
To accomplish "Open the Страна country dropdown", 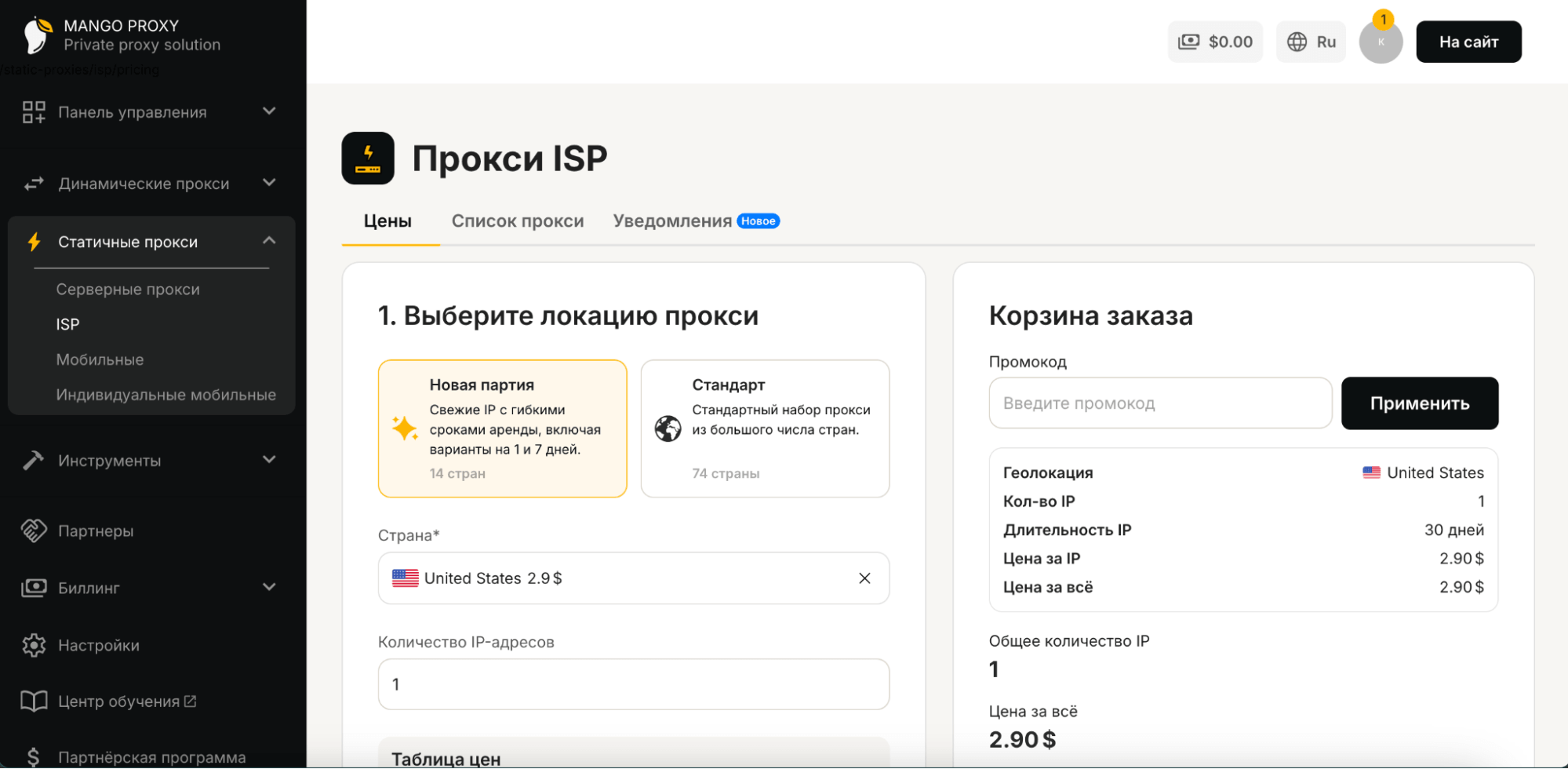I will pos(634,578).
